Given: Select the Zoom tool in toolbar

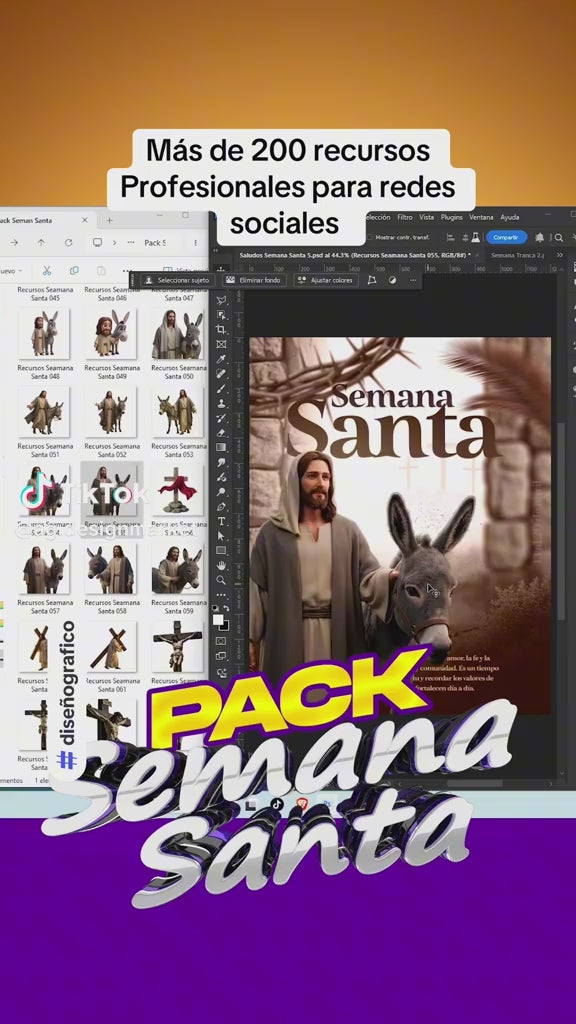Looking at the screenshot, I should pyautogui.click(x=221, y=580).
